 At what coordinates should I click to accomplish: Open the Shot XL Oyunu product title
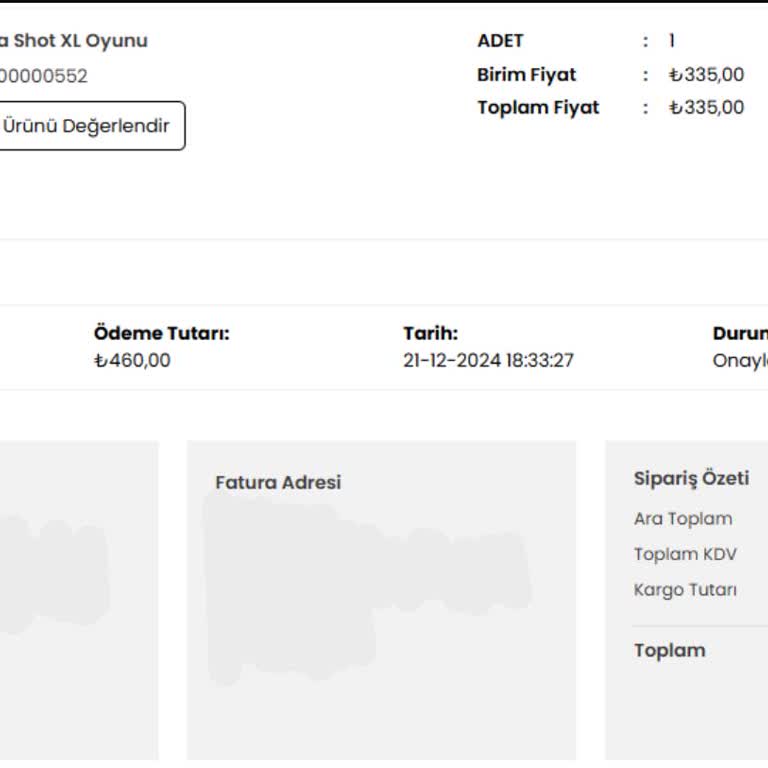[74, 41]
